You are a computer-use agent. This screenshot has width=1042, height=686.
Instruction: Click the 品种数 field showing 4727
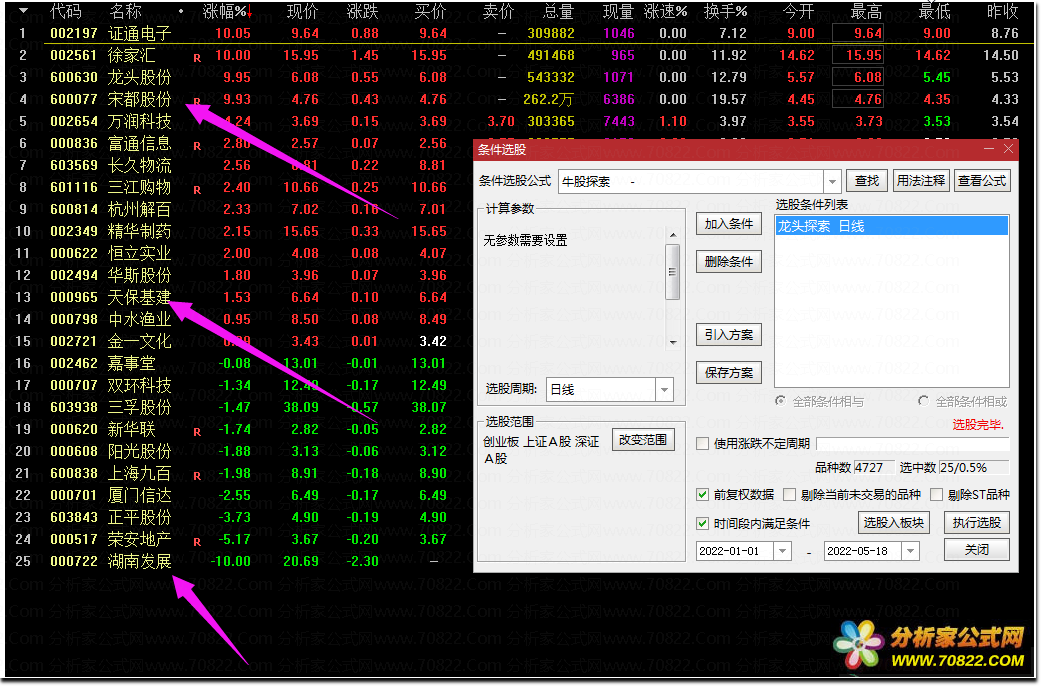point(873,467)
